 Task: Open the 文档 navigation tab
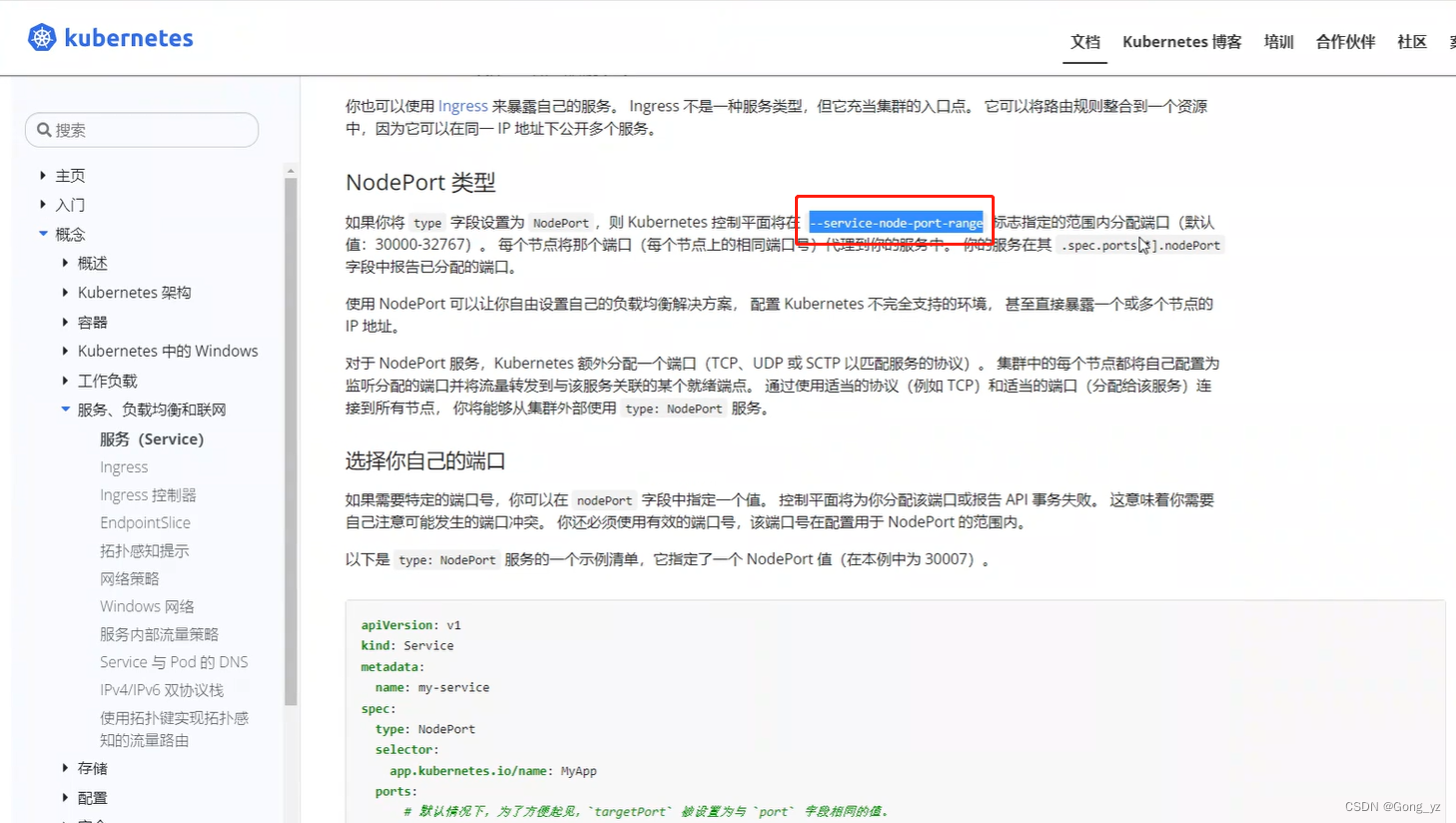pos(1085,42)
